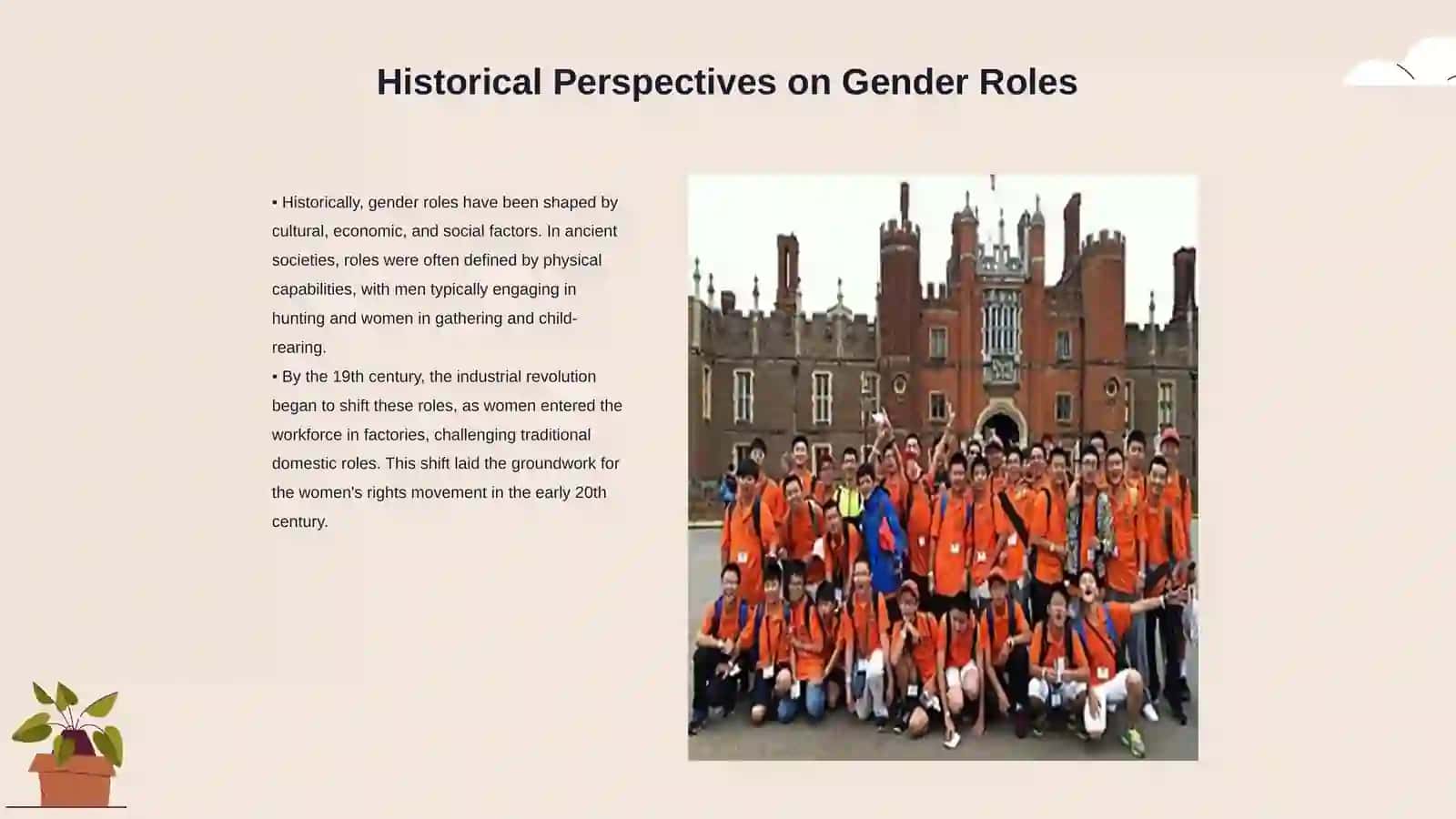Select the white cloud graphic at the corner
This screenshot has width=1456, height=819.
1400,62
